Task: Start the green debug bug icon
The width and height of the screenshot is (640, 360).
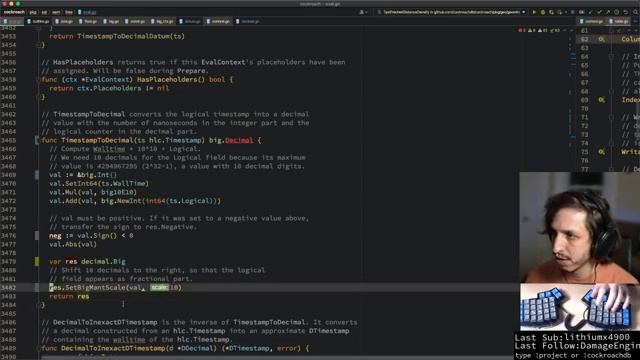Action: click(x=543, y=12)
